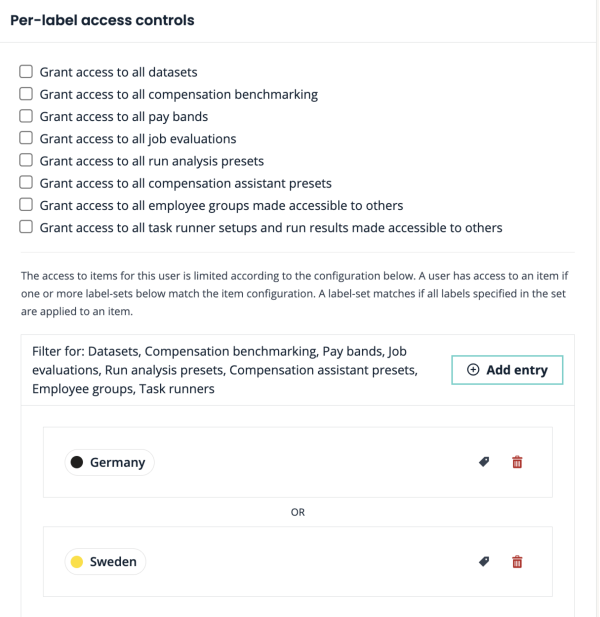This screenshot has height=617, width=600.
Task: Select the Germany label chip
Action: point(110,462)
